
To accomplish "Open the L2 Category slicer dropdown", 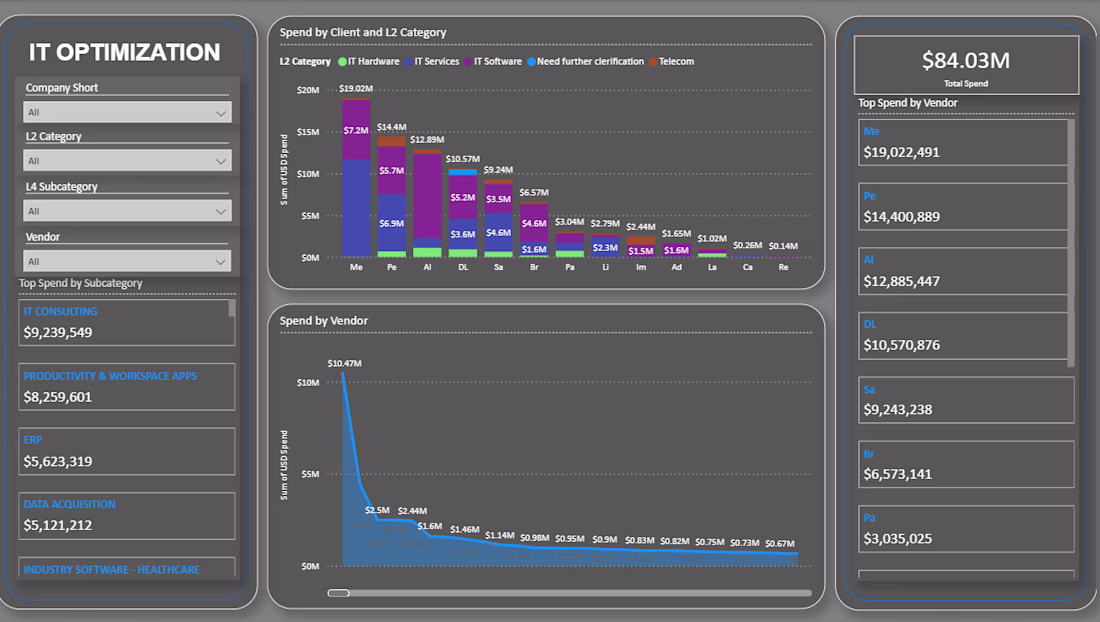I will coord(127,161).
